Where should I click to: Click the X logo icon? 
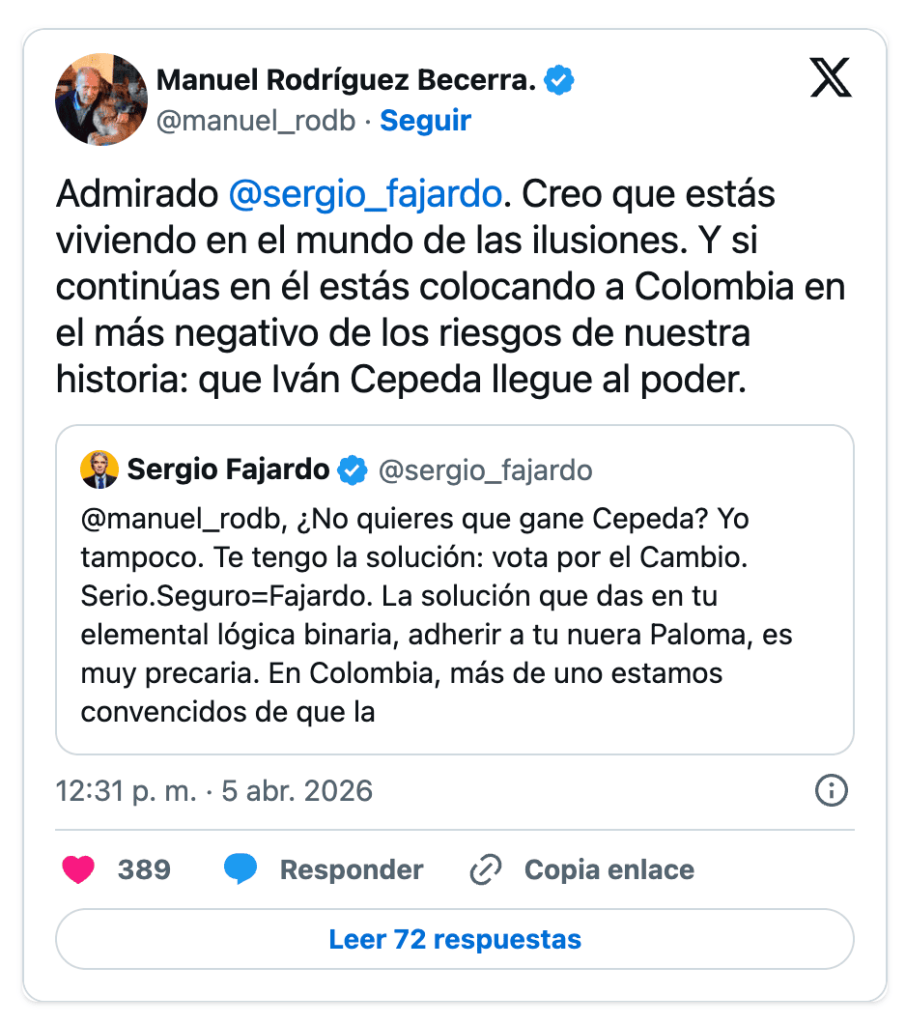pyautogui.click(x=830, y=78)
